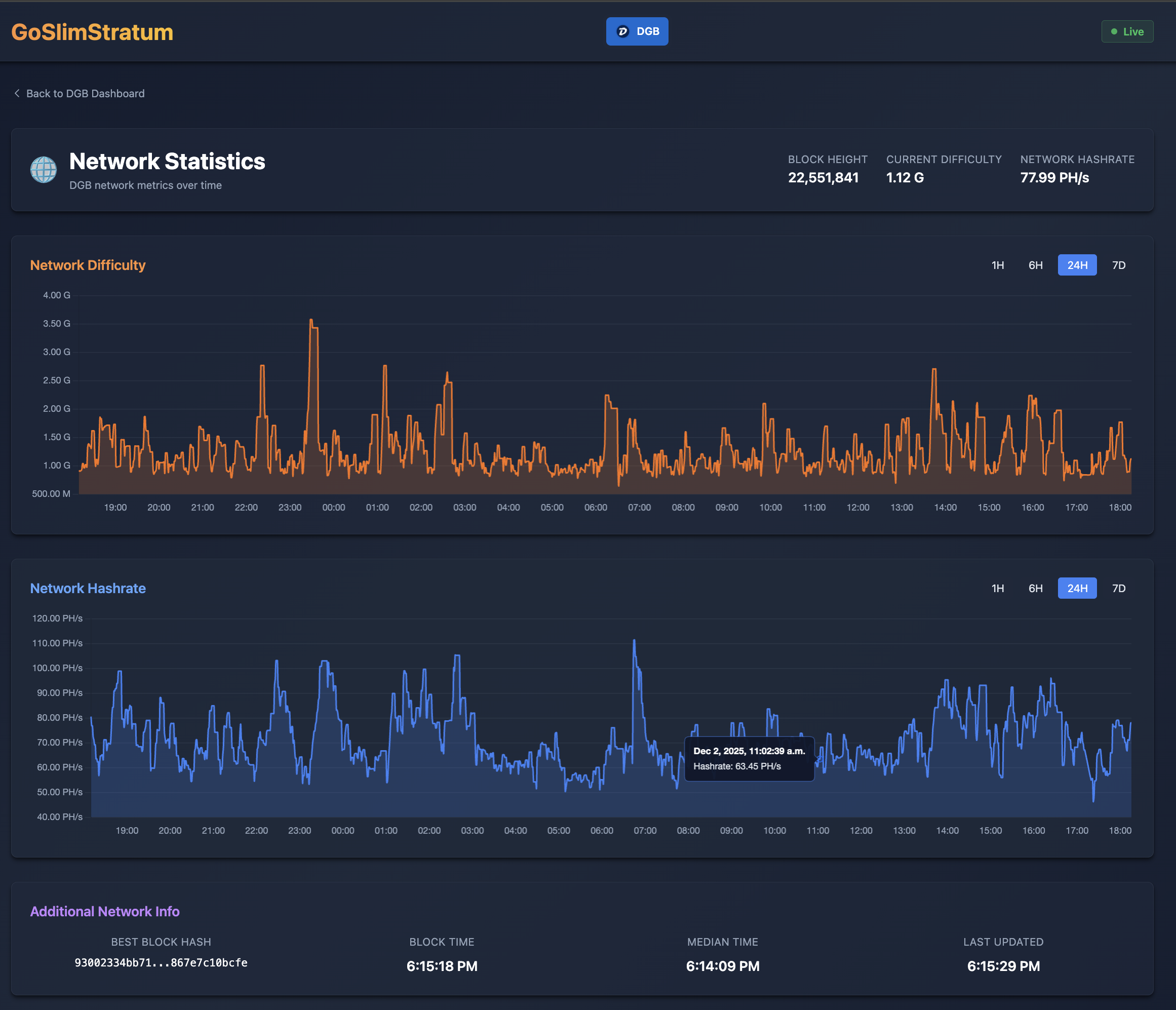Click the DGB button in the top bar
This screenshot has height=1010, width=1176.
[637, 32]
